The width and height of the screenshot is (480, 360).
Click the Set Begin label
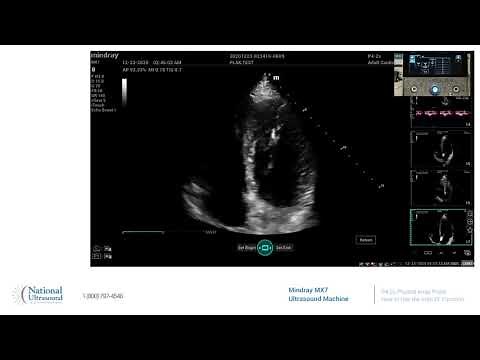point(247,248)
